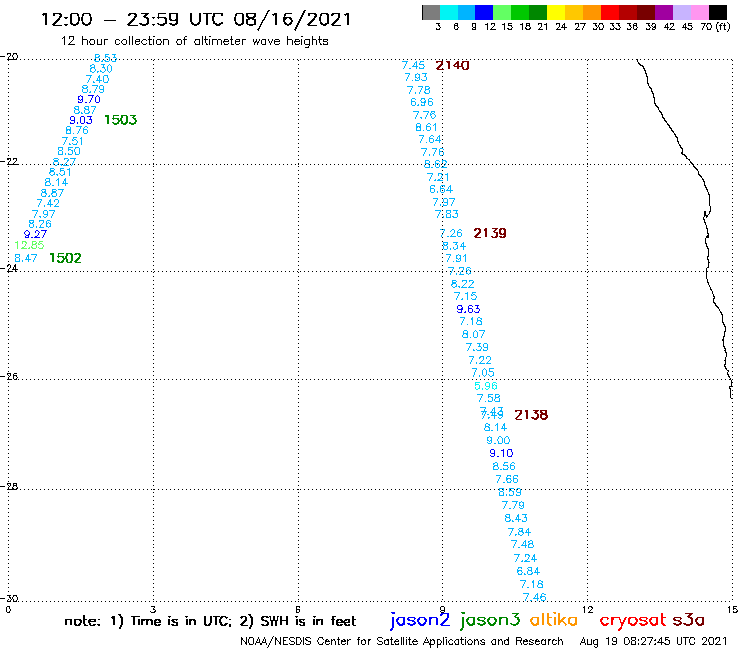
Task: Click the light green swatch in the color scale
Action: tap(502, 12)
